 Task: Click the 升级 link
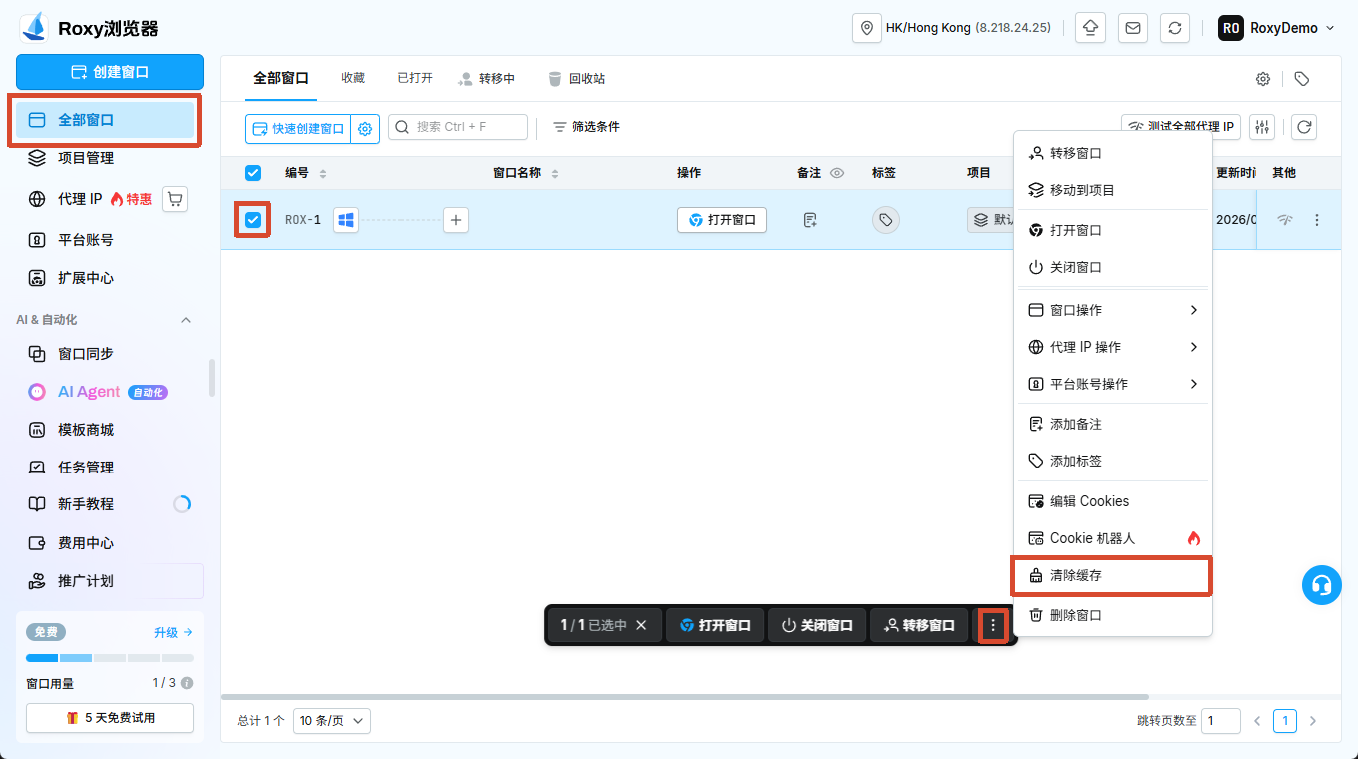173,632
